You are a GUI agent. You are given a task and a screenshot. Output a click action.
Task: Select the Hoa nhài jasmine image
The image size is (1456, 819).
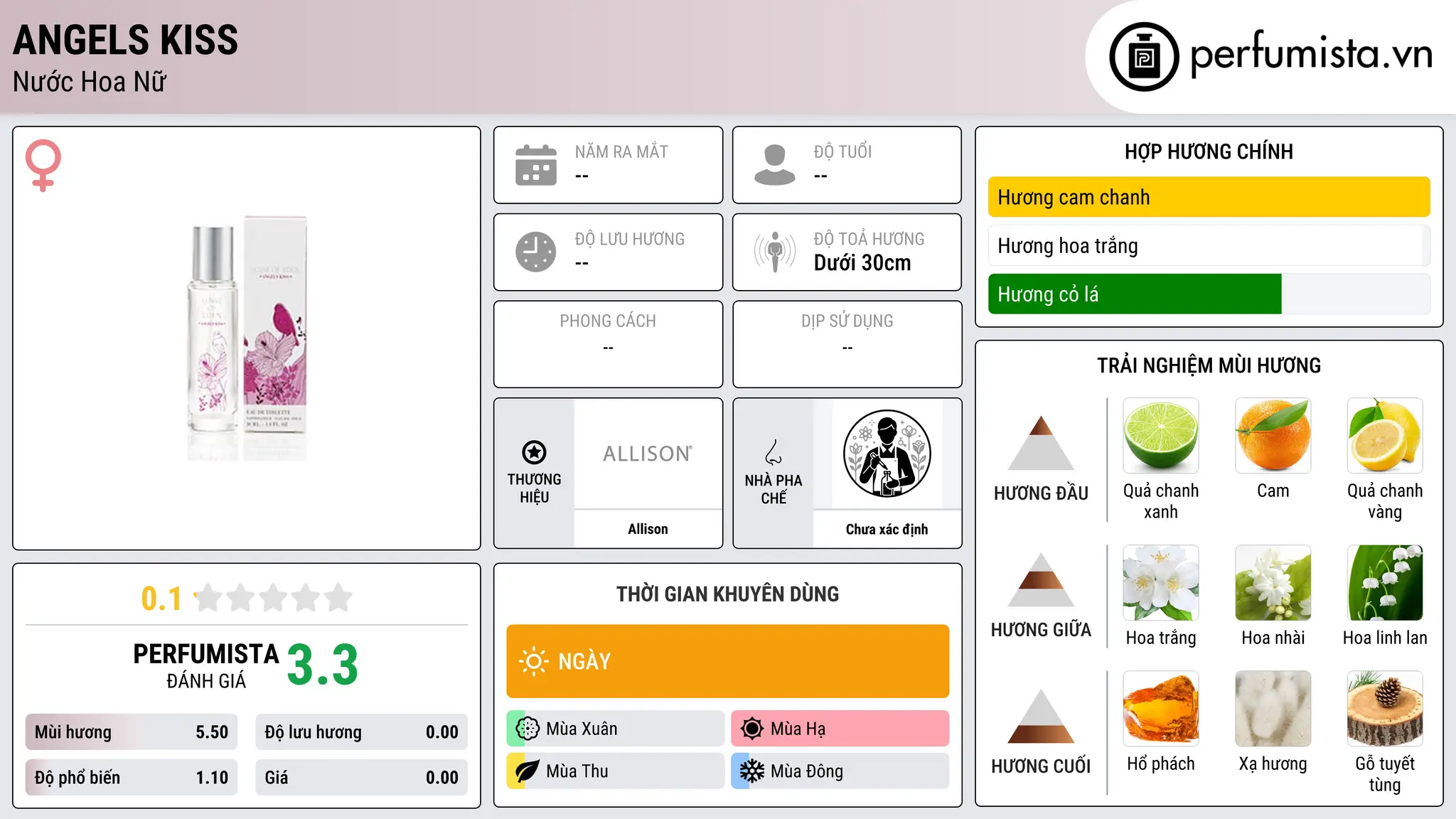pyautogui.click(x=1273, y=583)
